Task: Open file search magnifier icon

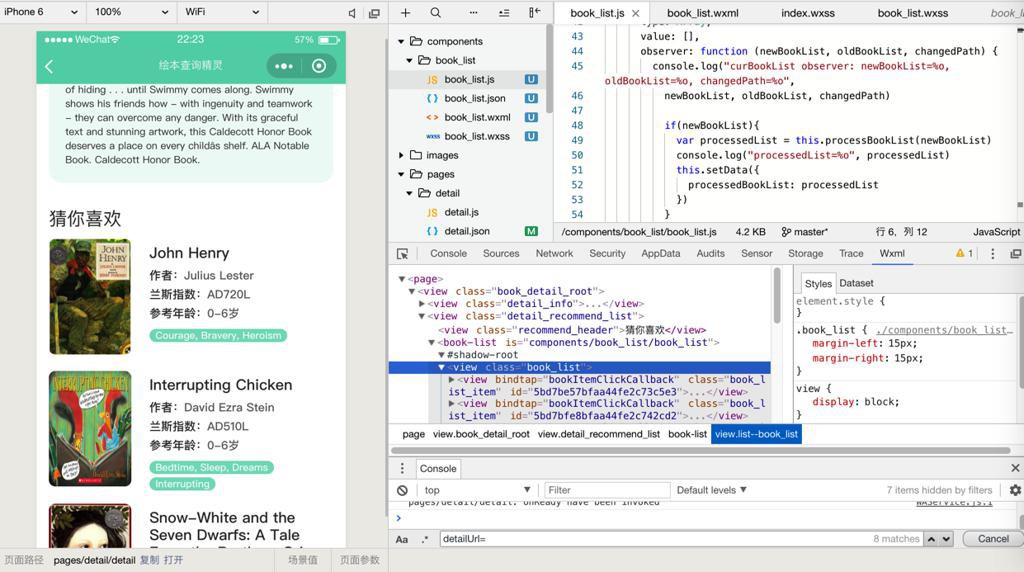Action: click(x=436, y=12)
